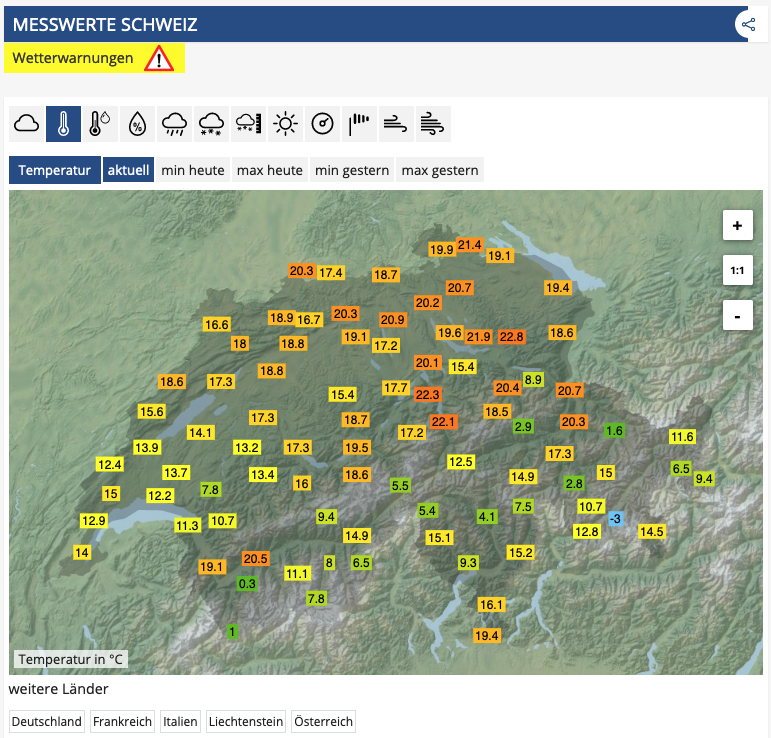Image resolution: width=771 pixels, height=738 pixels.
Task: Click the 16.6 station marker in northwest
Action: 217,325
